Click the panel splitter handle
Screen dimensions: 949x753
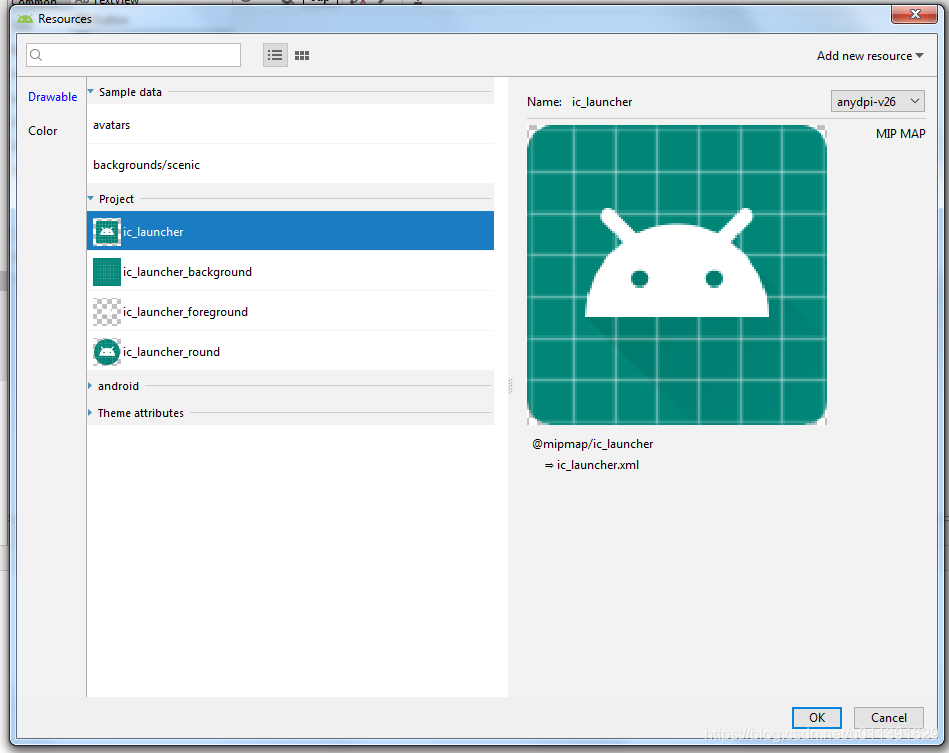tap(510, 386)
